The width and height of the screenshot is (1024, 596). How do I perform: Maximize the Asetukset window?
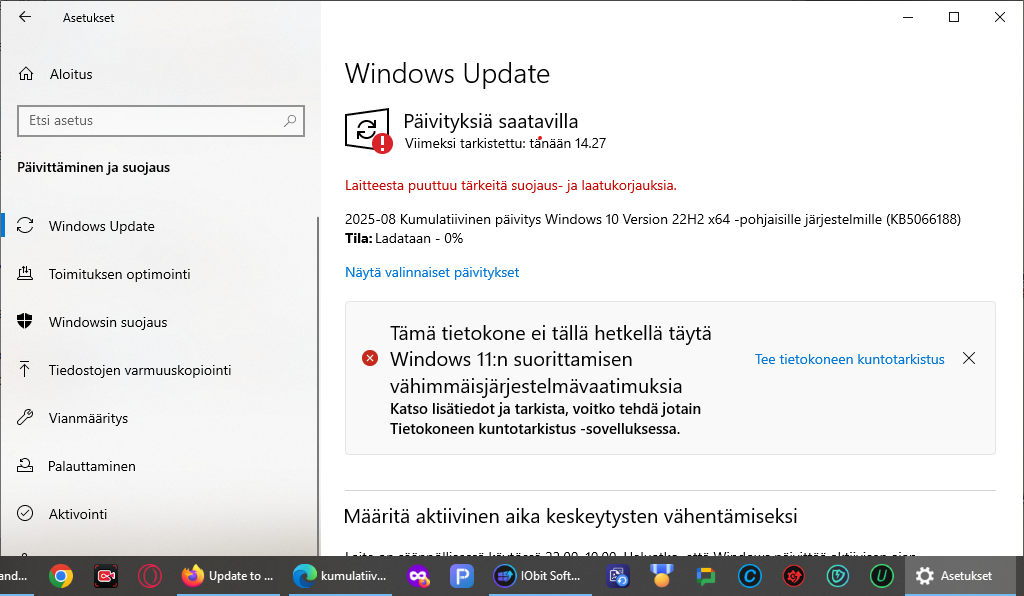pyautogui.click(x=953, y=17)
